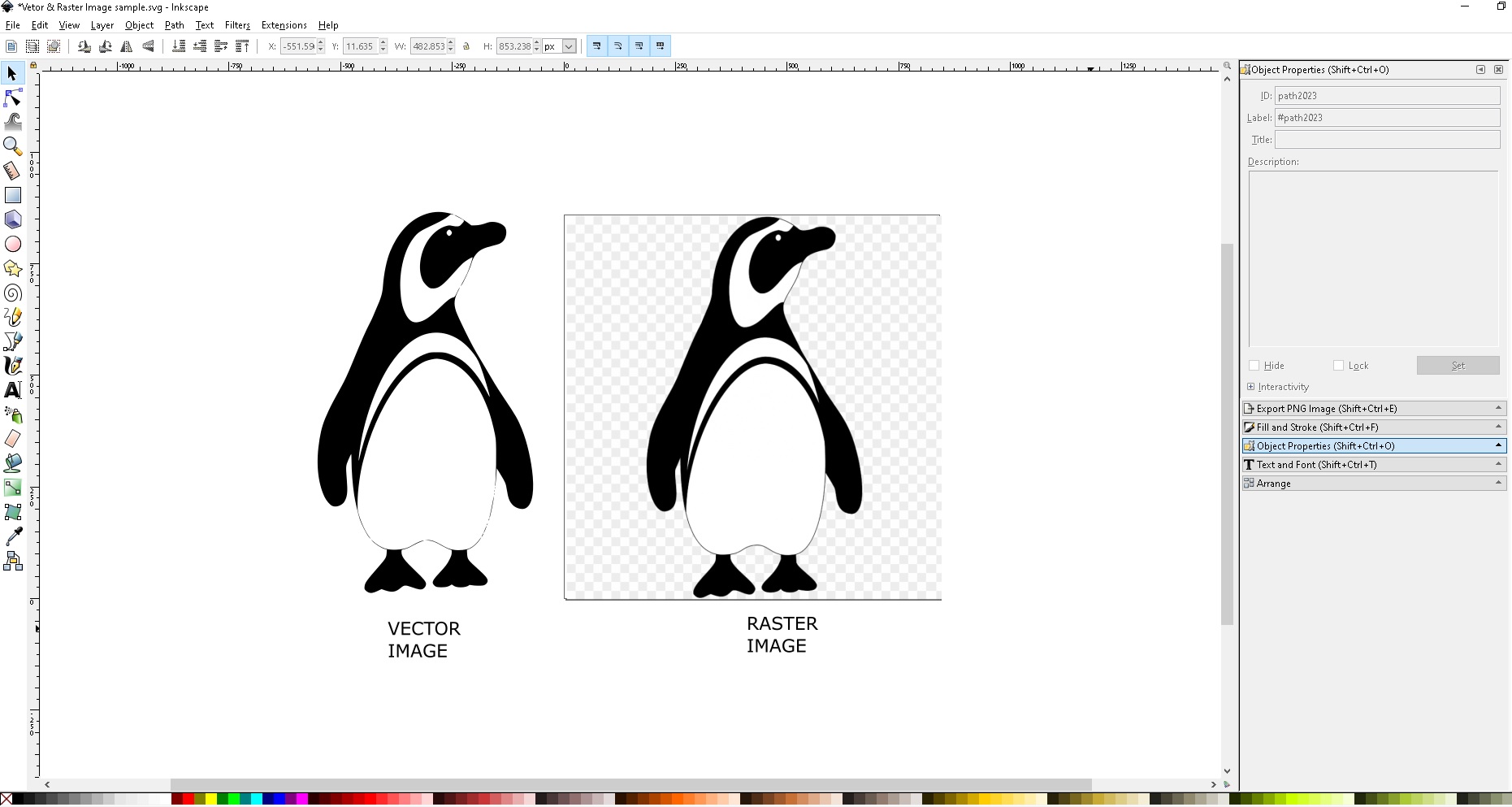Select the Measure ruler tool
Image resolution: width=1512 pixels, height=807 pixels.
pos(12,171)
